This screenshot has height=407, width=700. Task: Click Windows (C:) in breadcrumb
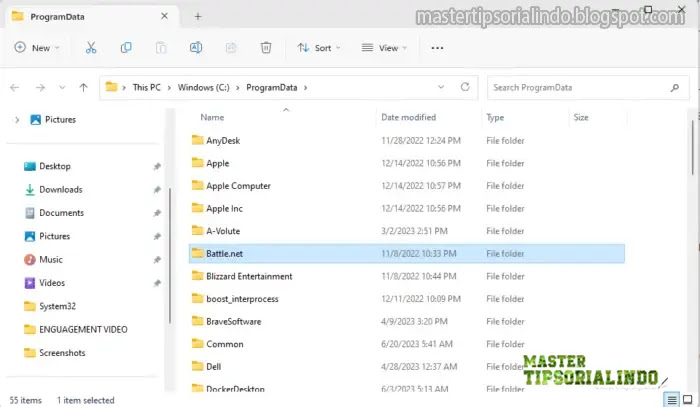coord(204,87)
